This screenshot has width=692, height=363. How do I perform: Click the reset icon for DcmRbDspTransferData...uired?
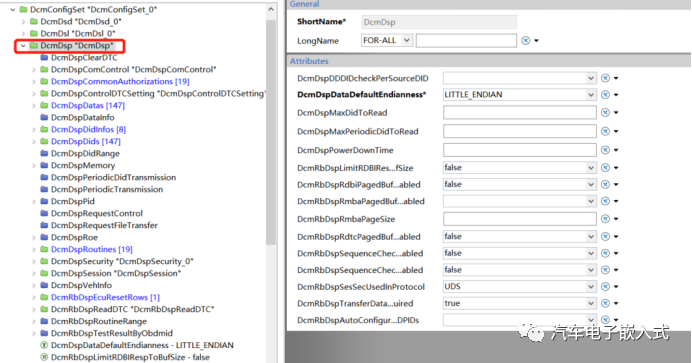pyautogui.click(x=606, y=303)
